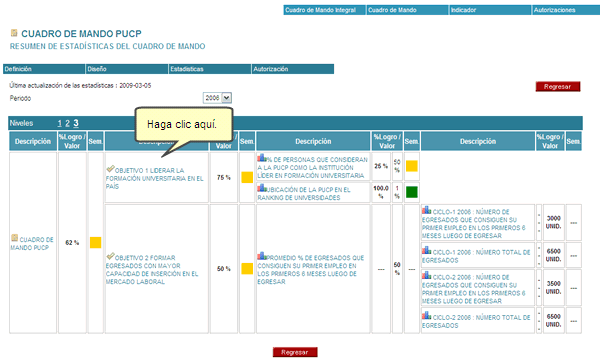Click chart icon for 'Promedio % de egresados'

point(262,256)
